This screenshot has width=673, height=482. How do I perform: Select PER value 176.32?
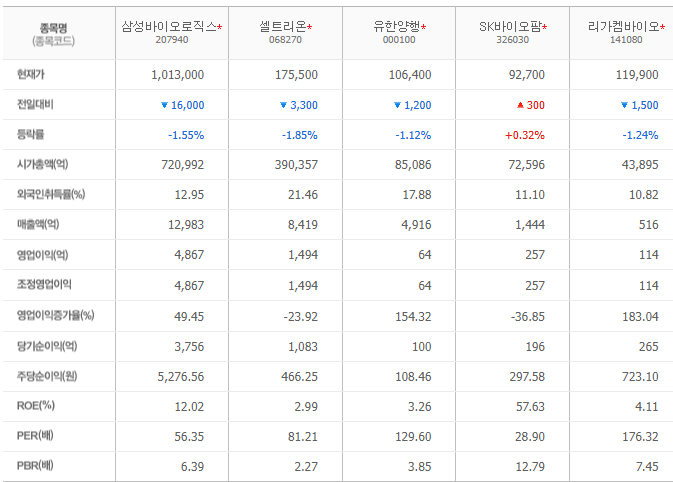(640, 437)
